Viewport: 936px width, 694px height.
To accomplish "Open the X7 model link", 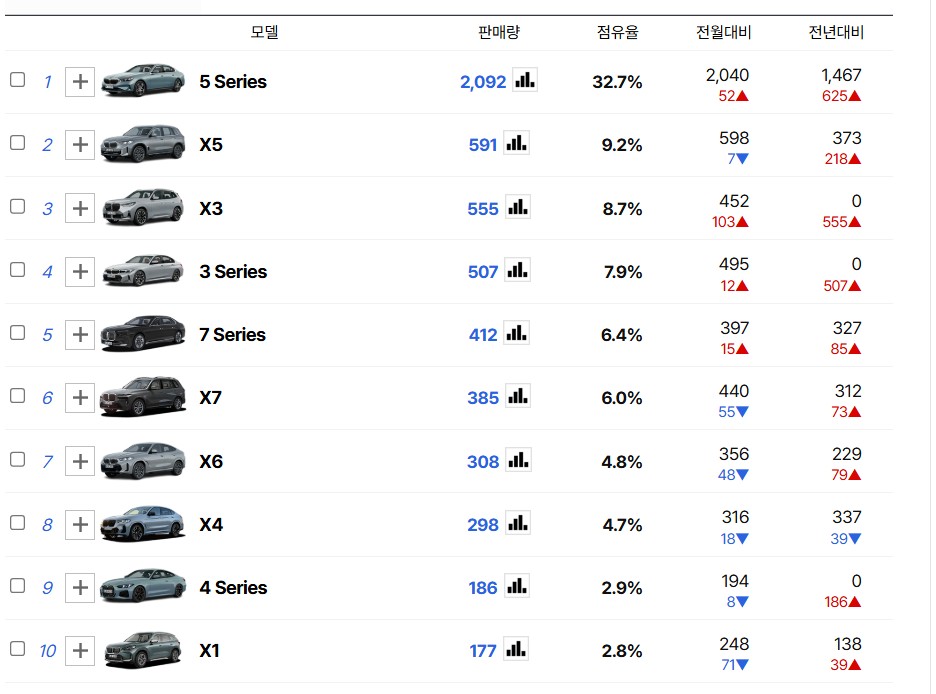I will pos(210,397).
